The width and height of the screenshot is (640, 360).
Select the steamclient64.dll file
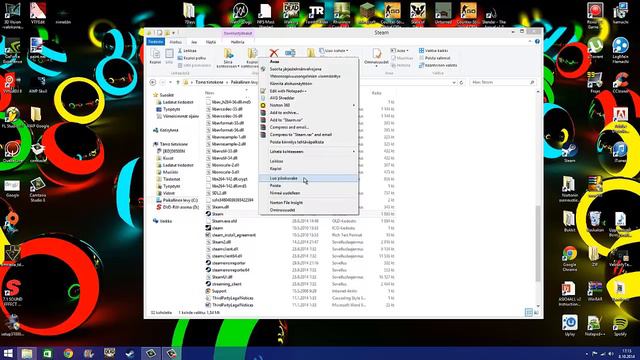pyautogui.click(x=224, y=256)
